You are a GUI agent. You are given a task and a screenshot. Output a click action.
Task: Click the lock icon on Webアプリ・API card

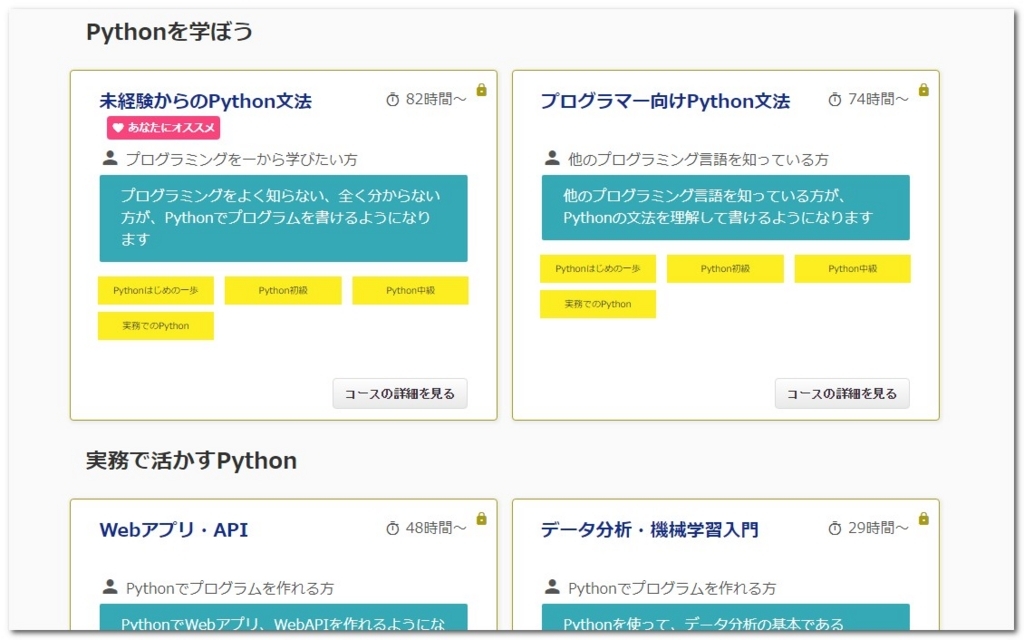[x=482, y=520]
